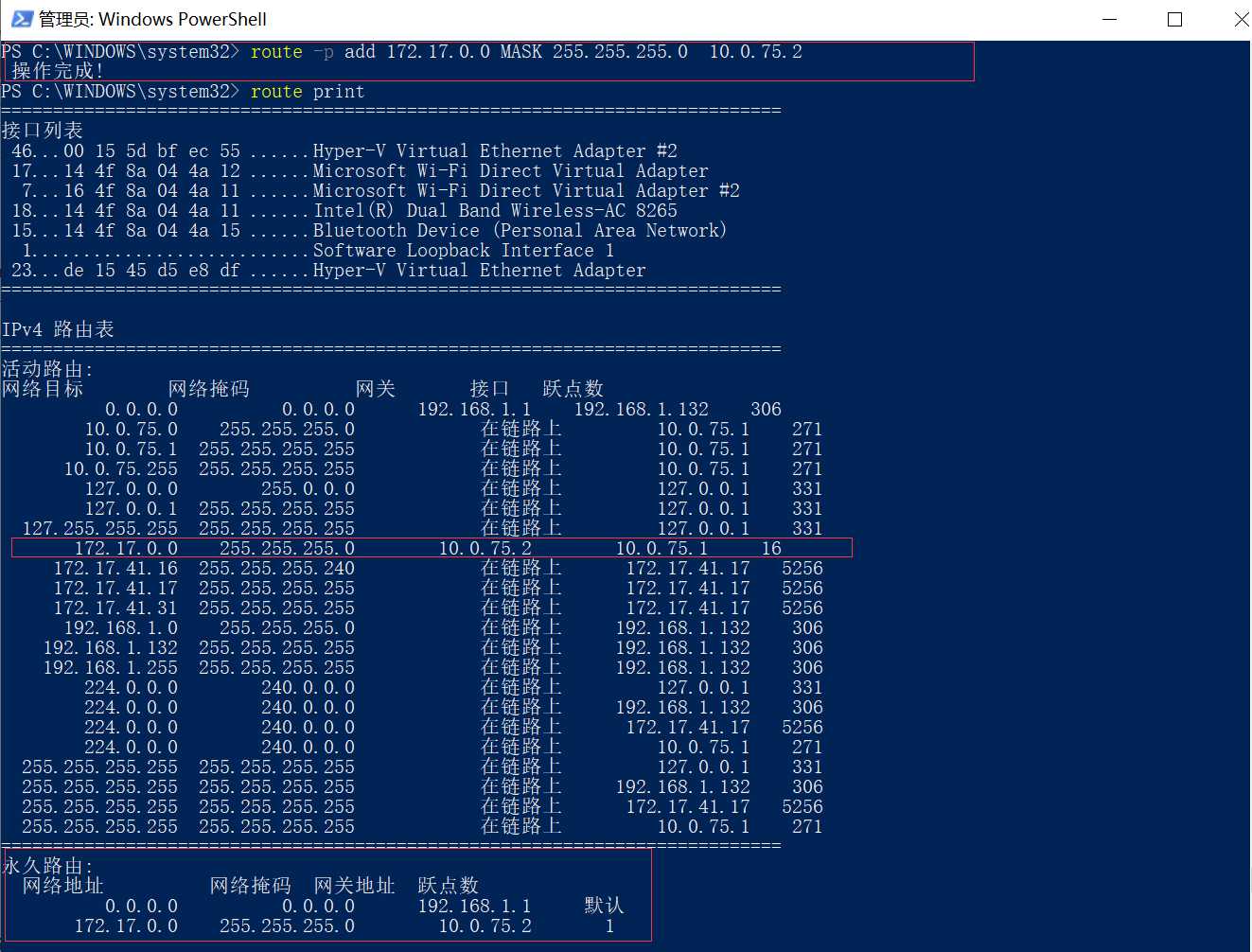Click the Hyper-V Virtual Ethernet Adapter line numbered 23

328,271
